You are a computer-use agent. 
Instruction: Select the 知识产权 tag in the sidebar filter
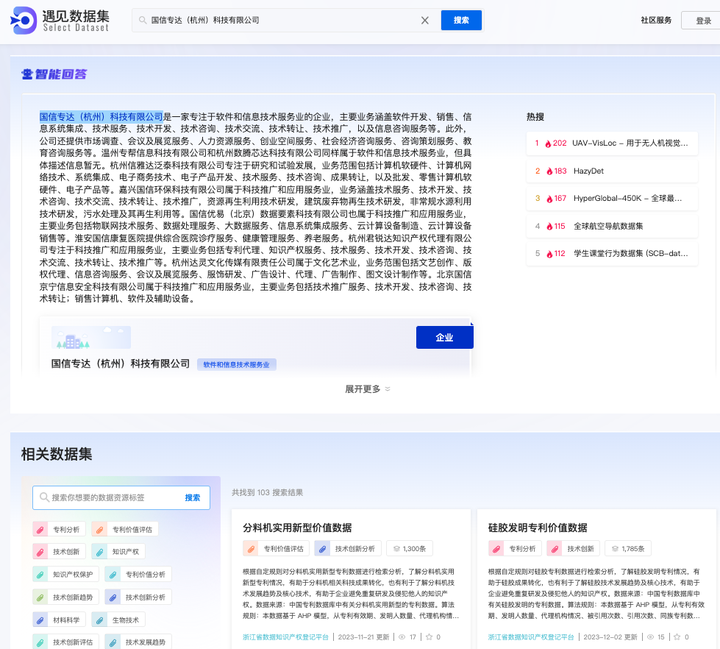coord(118,551)
